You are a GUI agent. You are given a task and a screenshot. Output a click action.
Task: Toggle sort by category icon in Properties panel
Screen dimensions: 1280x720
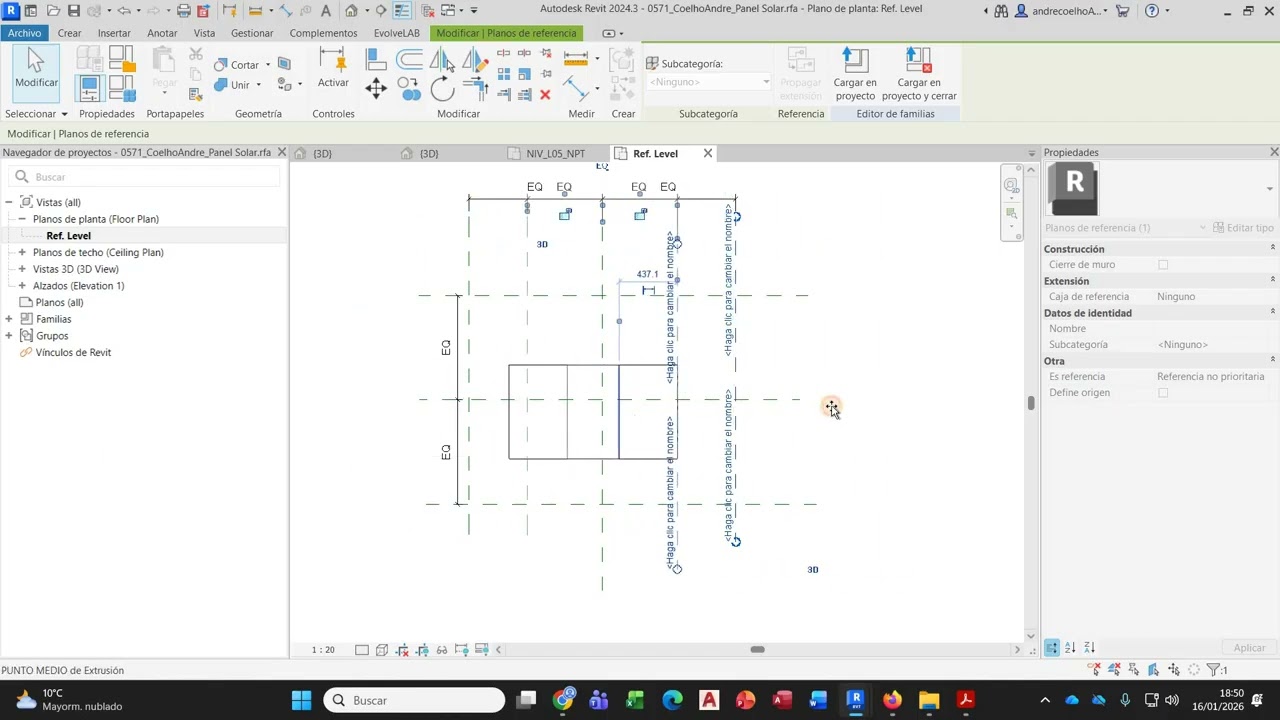pyautogui.click(x=1052, y=648)
